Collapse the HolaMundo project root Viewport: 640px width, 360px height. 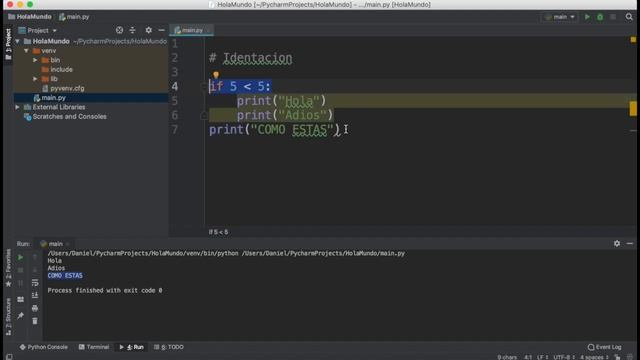[x=18, y=41]
